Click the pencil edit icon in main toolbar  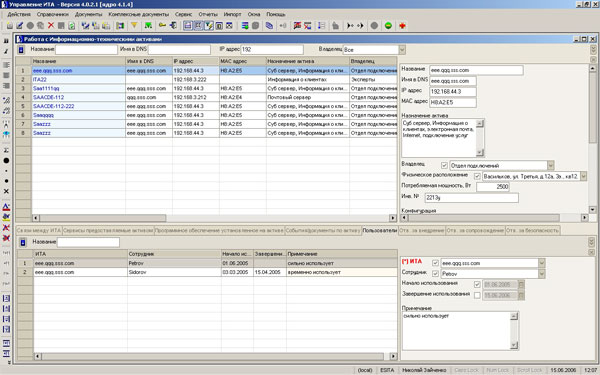(20, 26)
